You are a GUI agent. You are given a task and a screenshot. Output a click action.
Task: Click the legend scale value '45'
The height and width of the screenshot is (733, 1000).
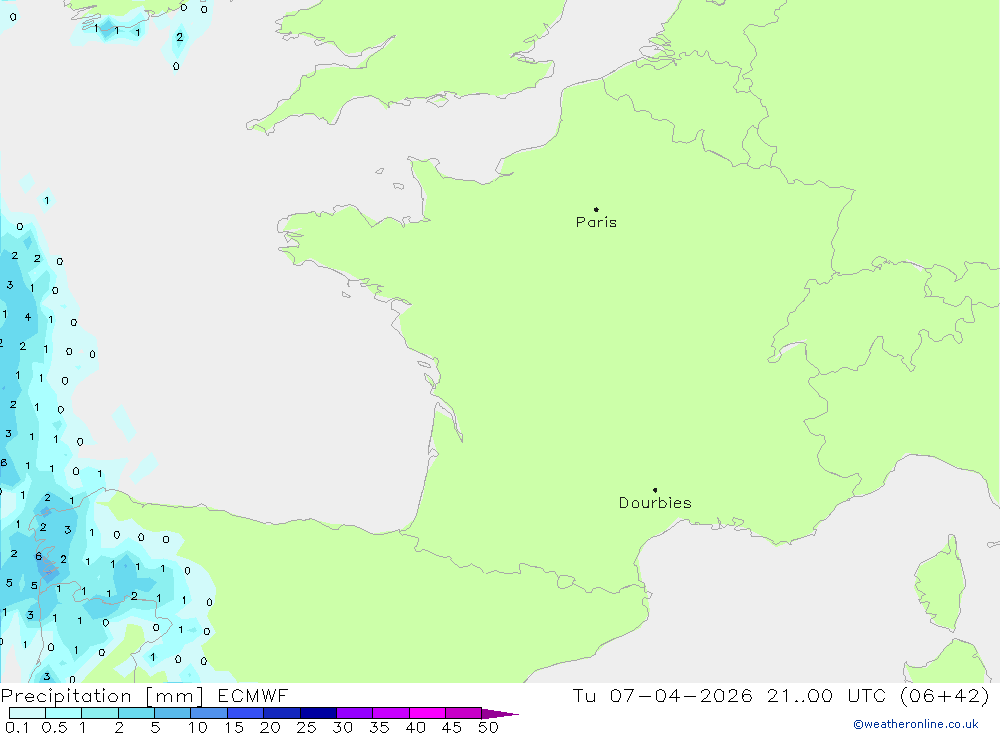coord(452,727)
